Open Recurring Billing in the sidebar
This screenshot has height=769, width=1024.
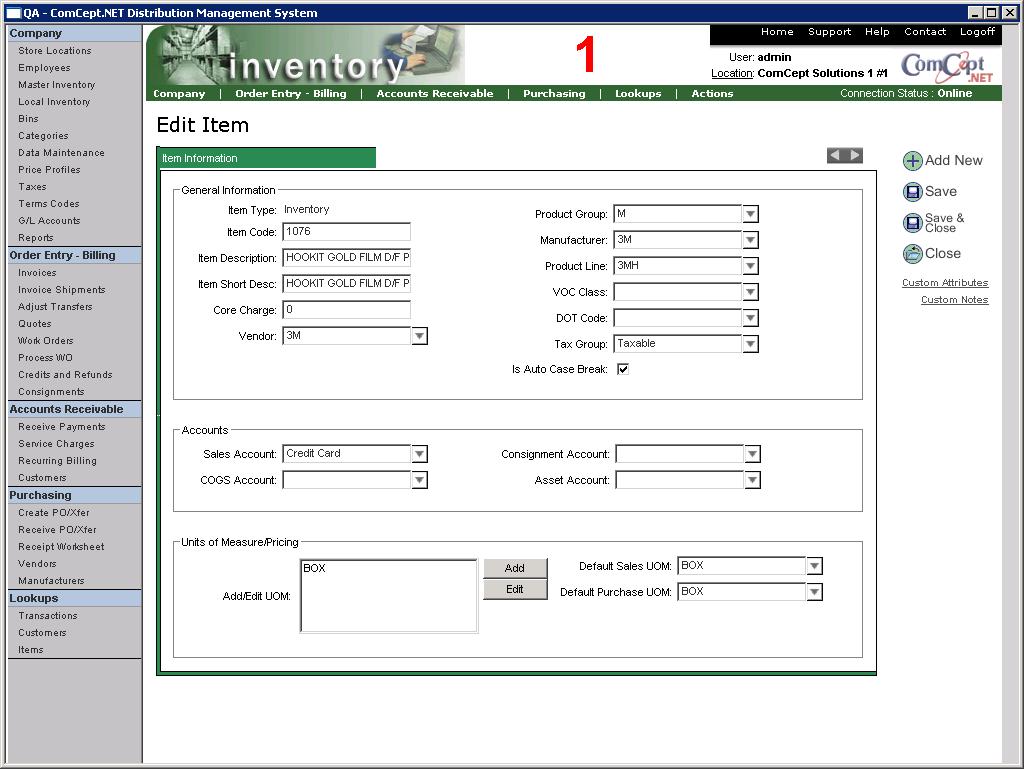coord(57,460)
